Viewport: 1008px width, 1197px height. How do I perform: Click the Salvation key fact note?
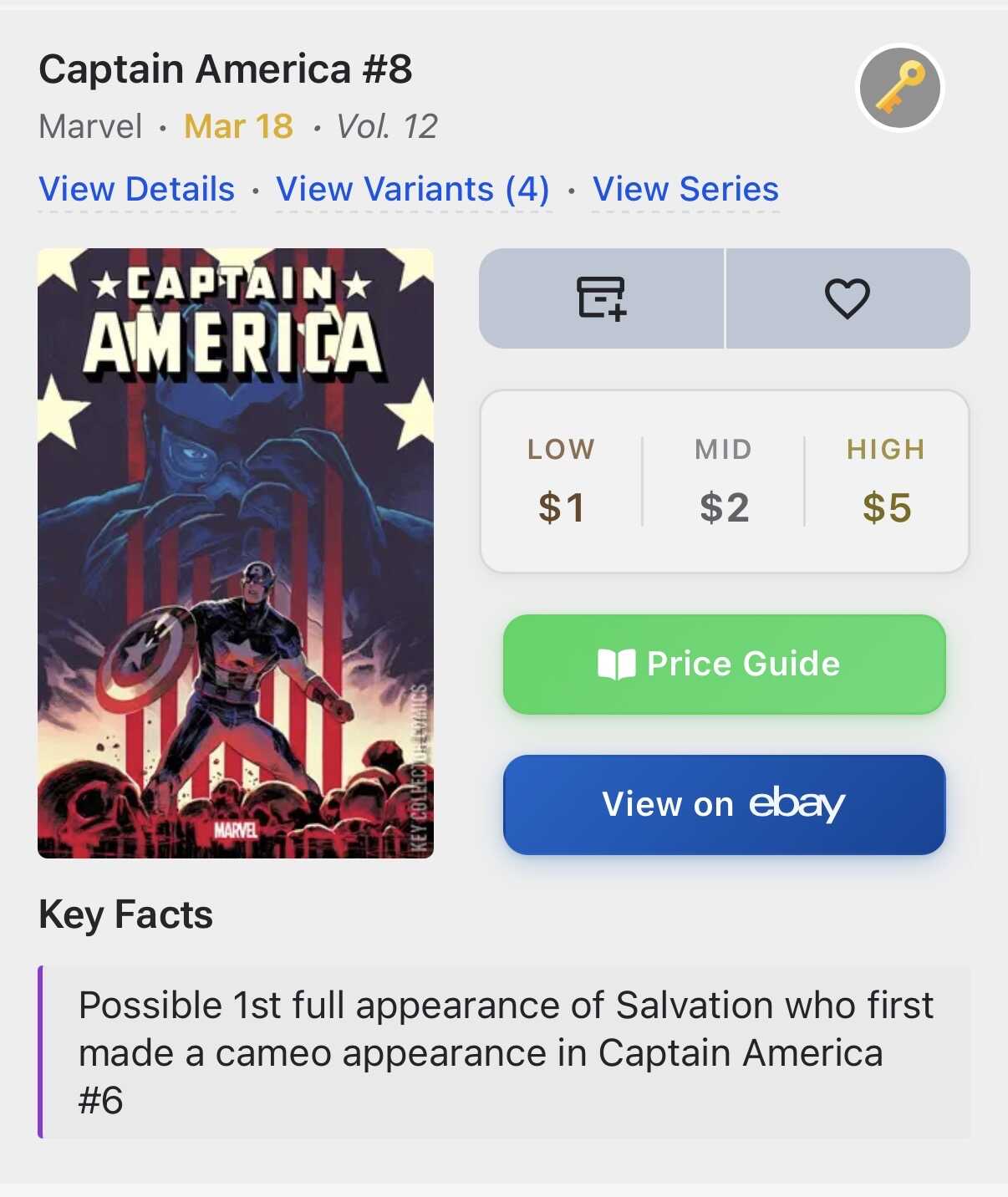pos(505,1052)
